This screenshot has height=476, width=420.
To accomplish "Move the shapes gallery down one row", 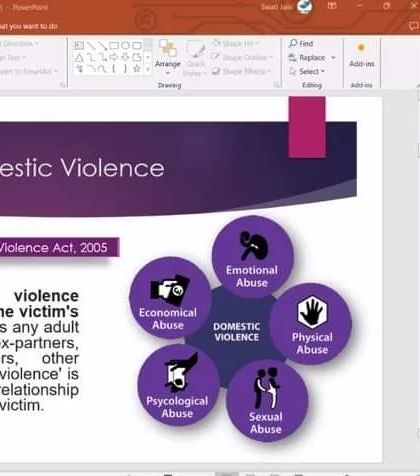I will pyautogui.click(x=148, y=57).
